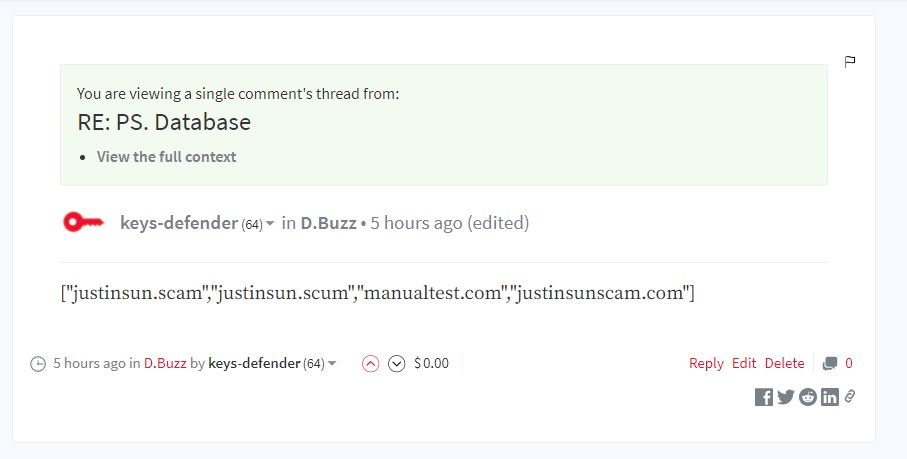
Task: Open RE: PS. Database thread title
Action: point(164,123)
